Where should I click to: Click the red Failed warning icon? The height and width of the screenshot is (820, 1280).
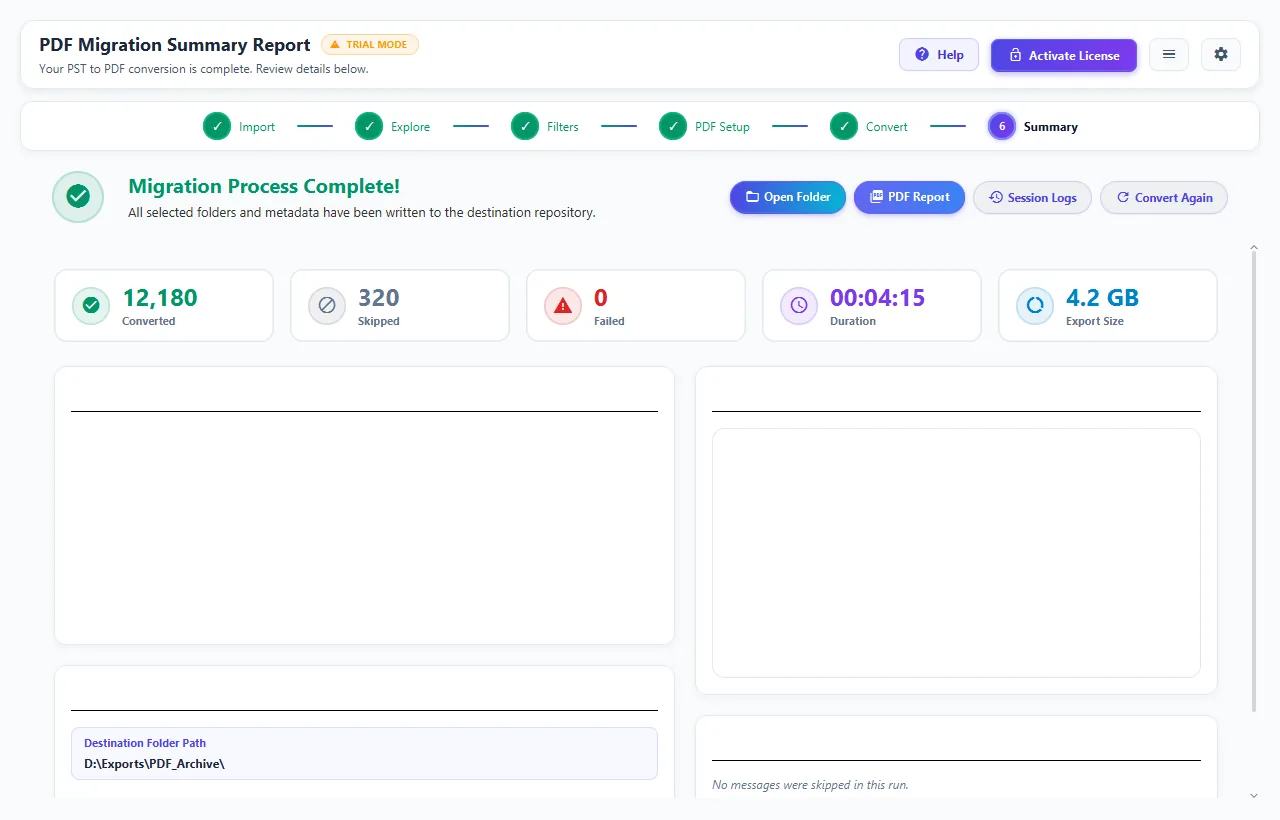pyautogui.click(x=563, y=306)
